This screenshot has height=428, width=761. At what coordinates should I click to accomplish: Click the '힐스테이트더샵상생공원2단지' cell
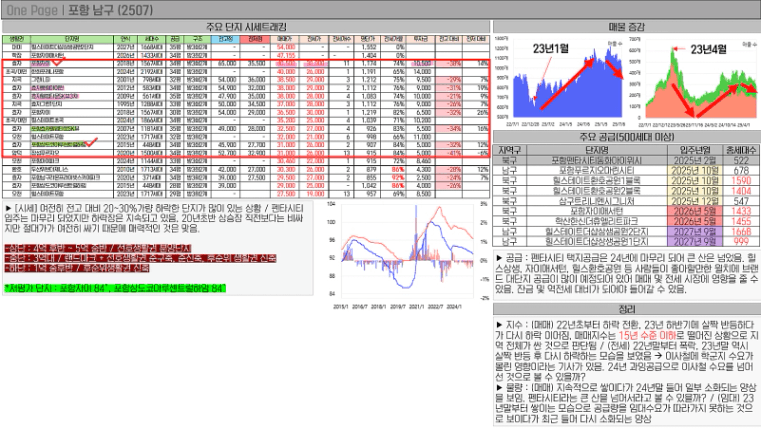[x=596, y=231]
